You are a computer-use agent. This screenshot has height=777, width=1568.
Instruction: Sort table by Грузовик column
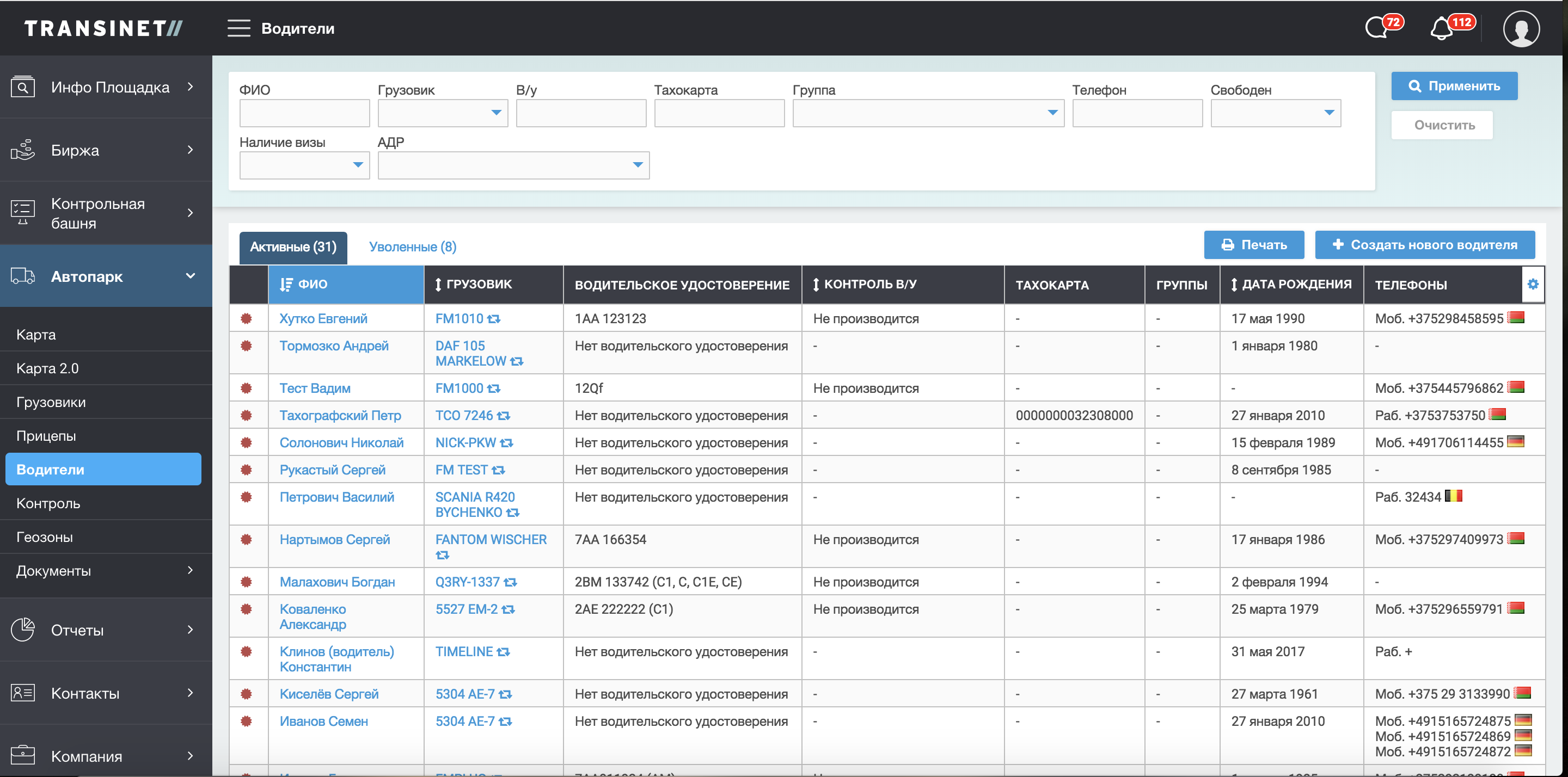[x=493, y=284]
